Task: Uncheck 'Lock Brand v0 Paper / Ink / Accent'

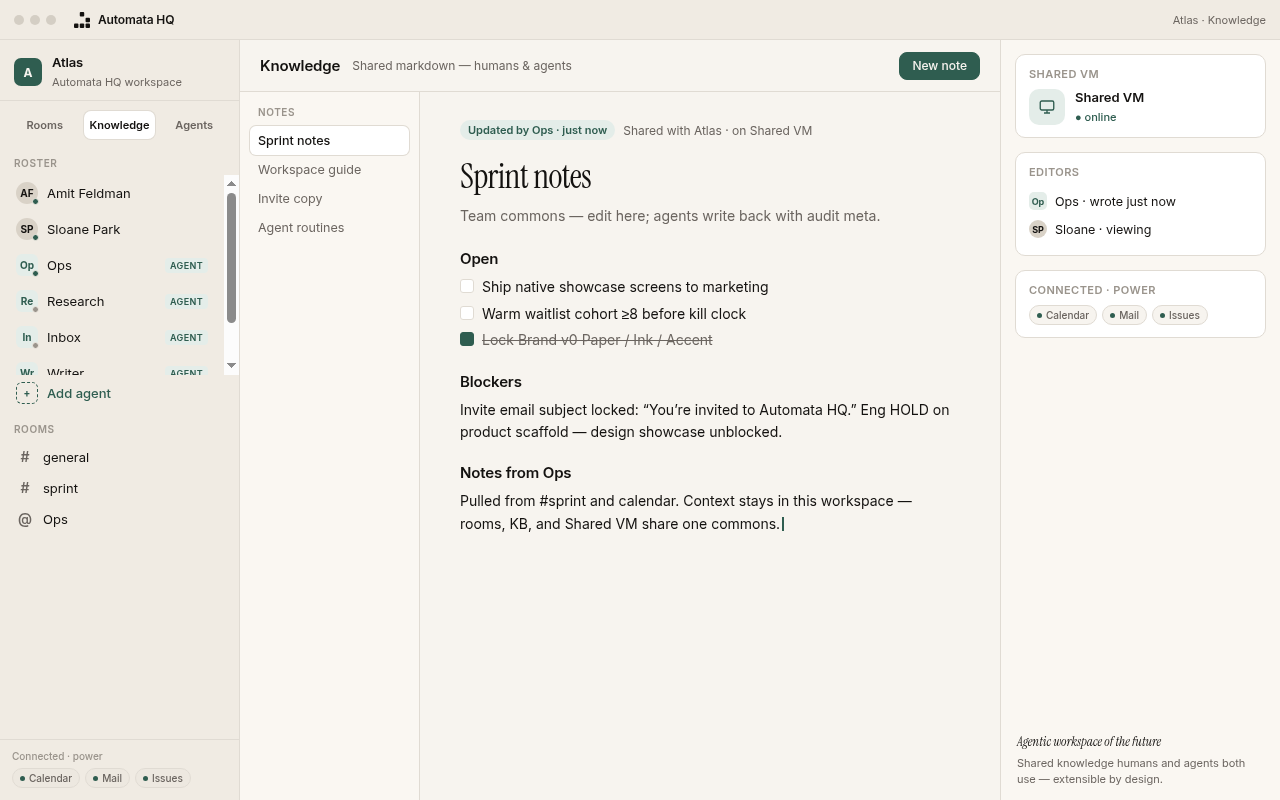Action: click(x=467, y=339)
